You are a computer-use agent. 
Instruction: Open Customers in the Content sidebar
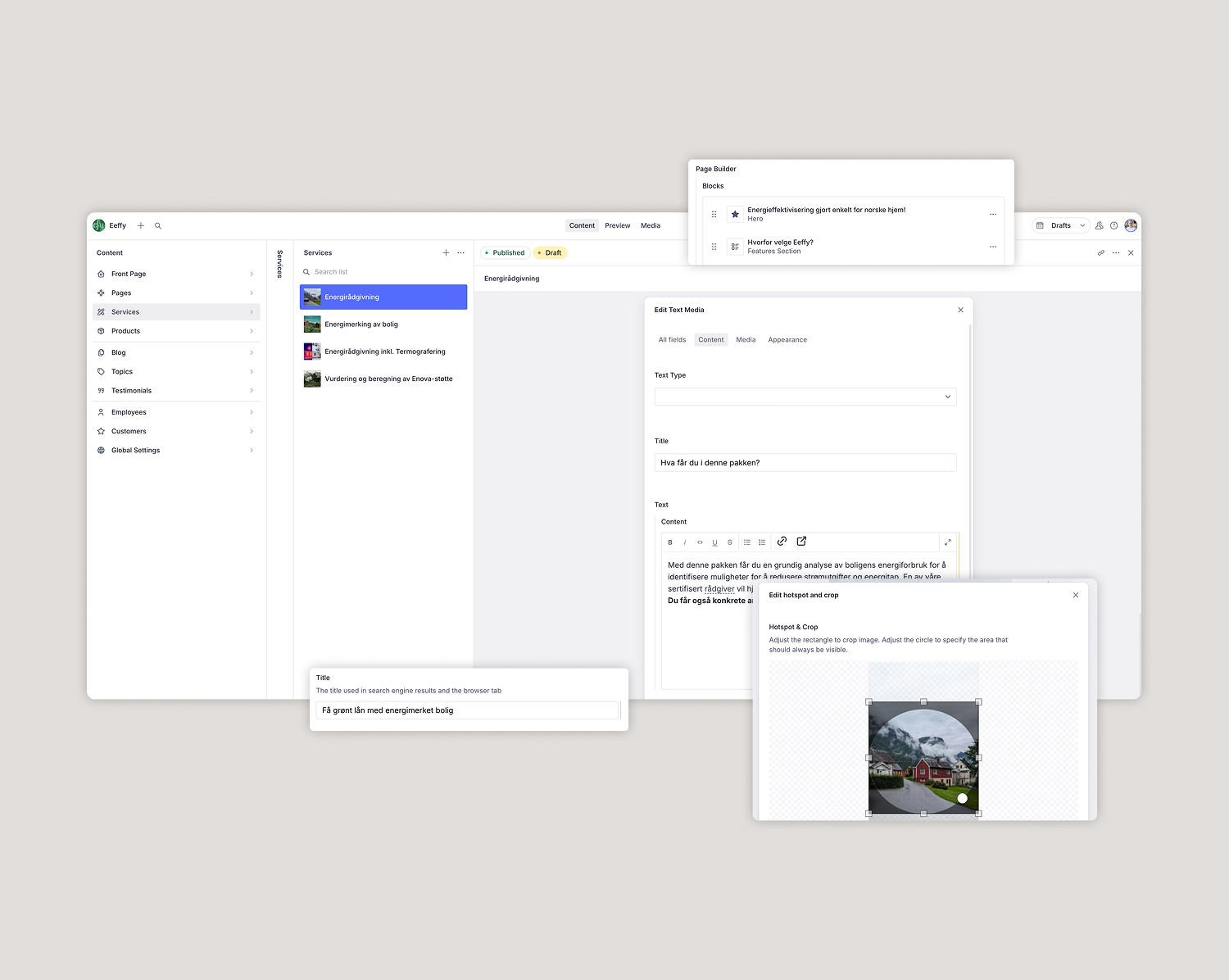[176, 431]
